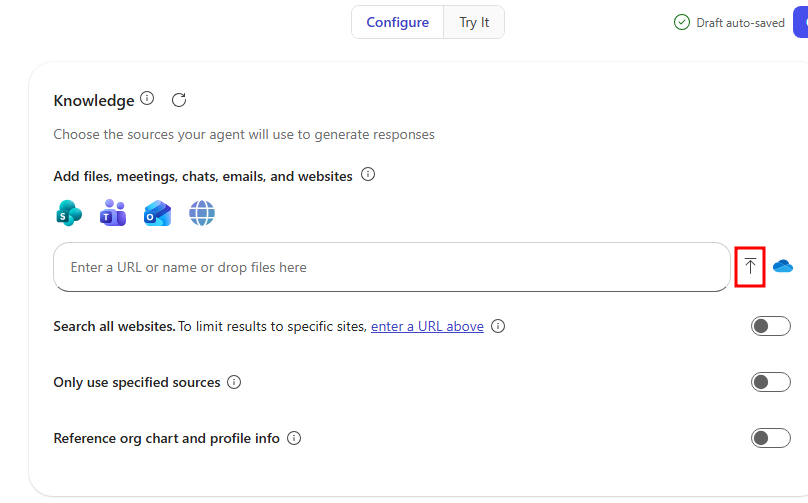Click the Knowledge heading text
Viewport: 808px width, 503px height.
click(x=94, y=100)
